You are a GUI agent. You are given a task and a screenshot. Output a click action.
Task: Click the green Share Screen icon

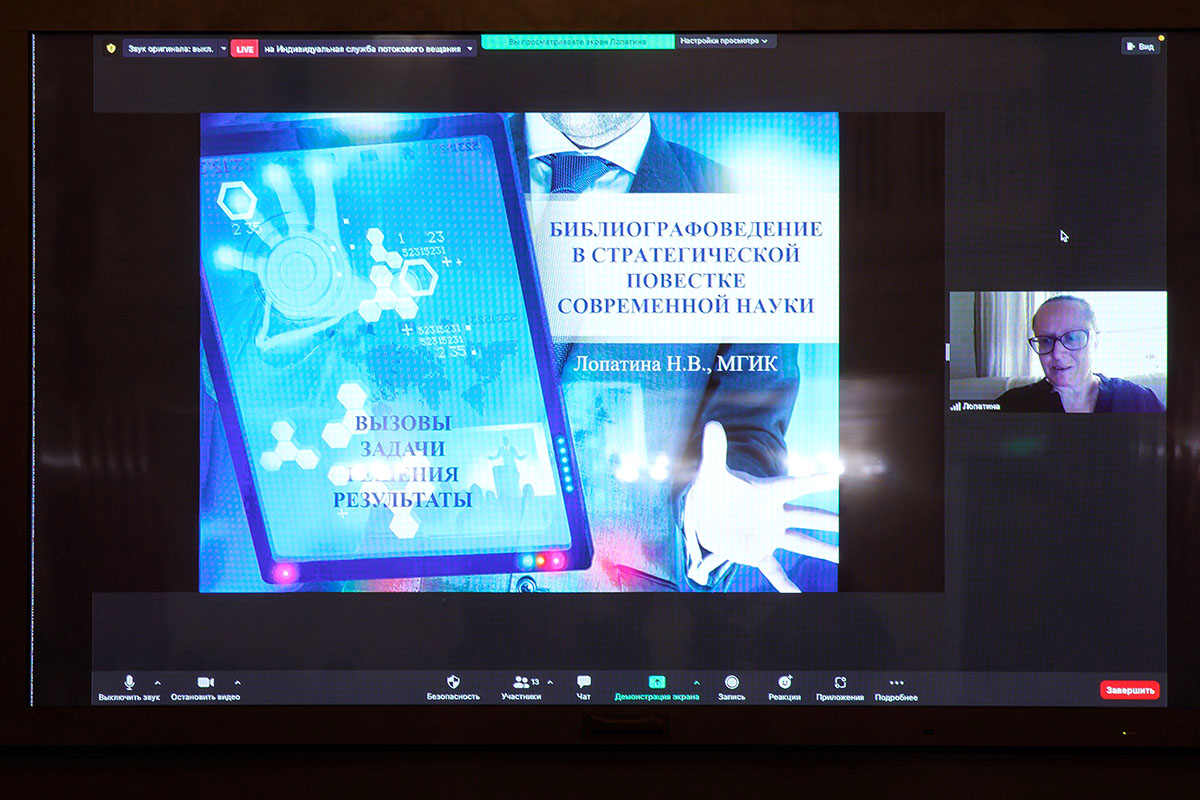657,682
